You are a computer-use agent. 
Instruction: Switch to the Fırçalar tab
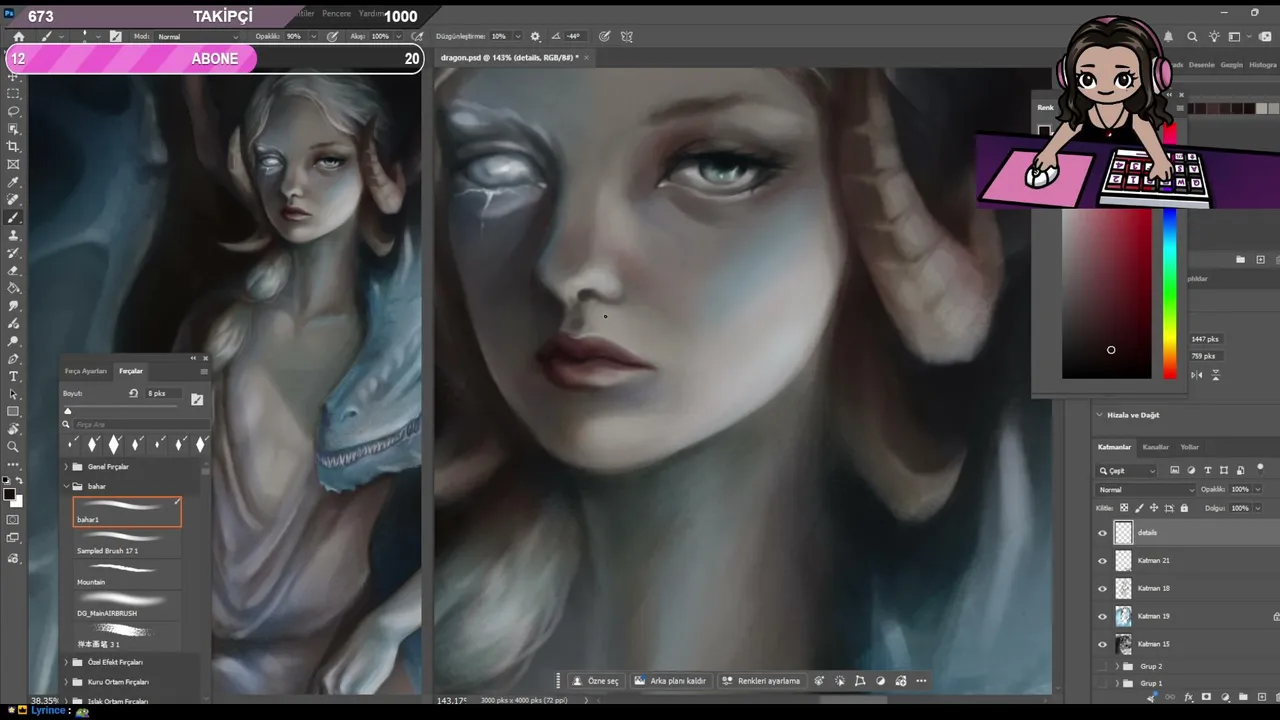pos(131,371)
